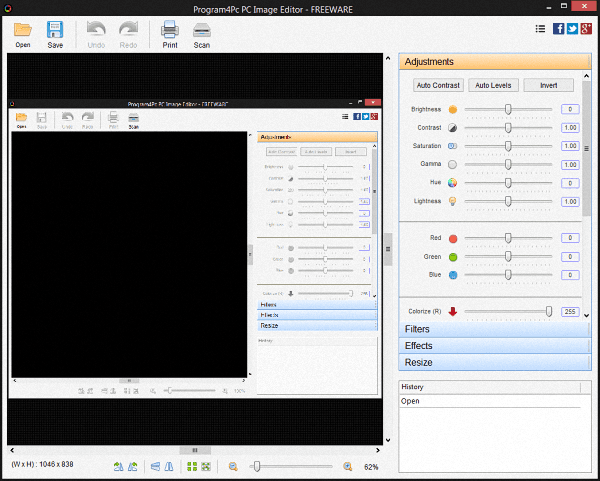The height and width of the screenshot is (481, 600).
Task: Click the Gamma gray circle icon
Action: point(453,165)
